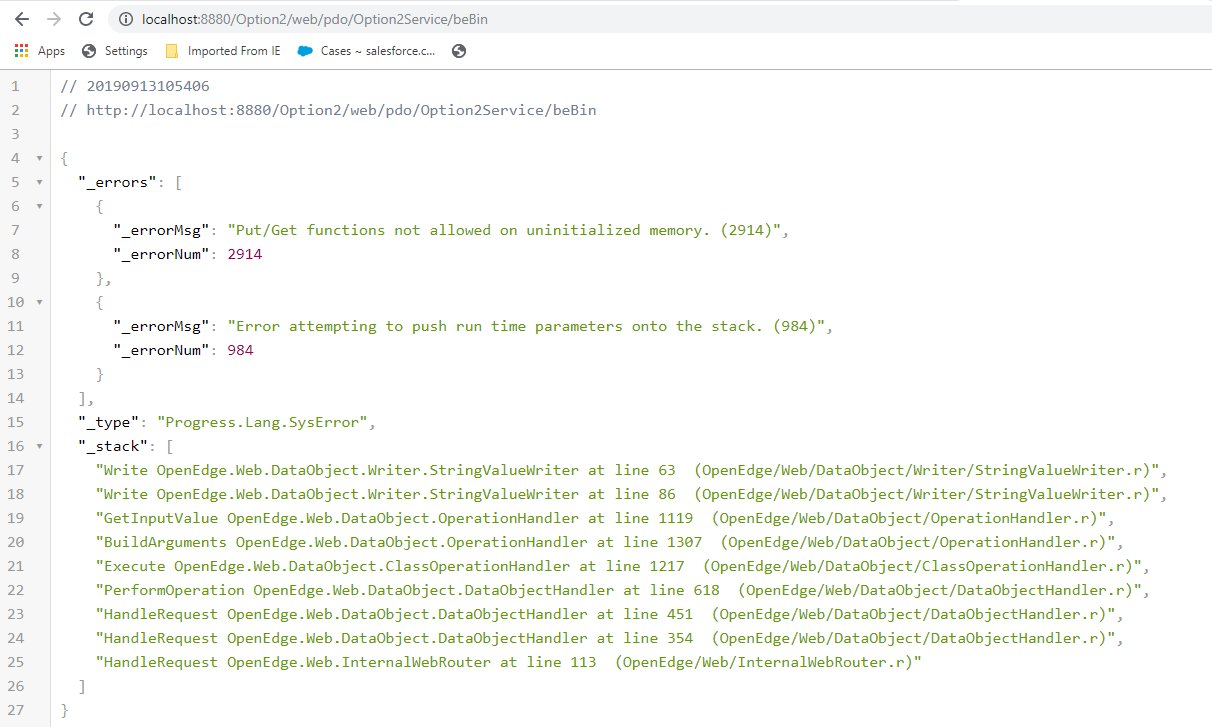Open the Imported From IE folder

[222, 51]
